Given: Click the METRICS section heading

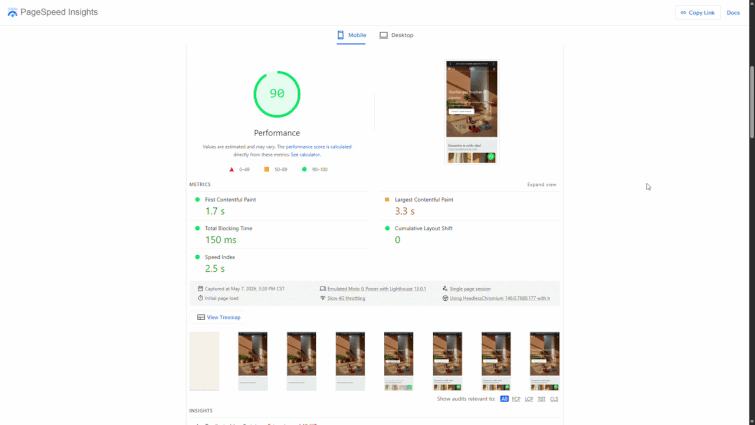Looking at the screenshot, I should pyautogui.click(x=200, y=184).
